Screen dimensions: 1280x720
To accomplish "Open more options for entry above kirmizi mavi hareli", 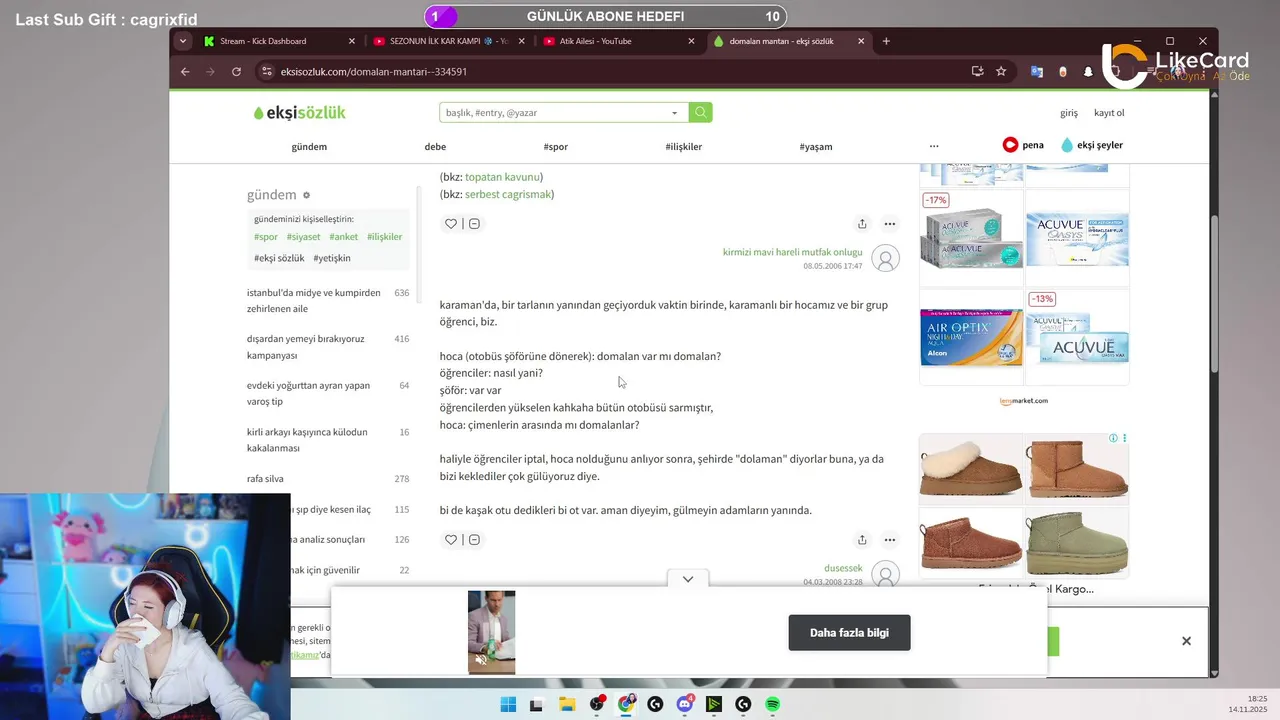I will [889, 224].
